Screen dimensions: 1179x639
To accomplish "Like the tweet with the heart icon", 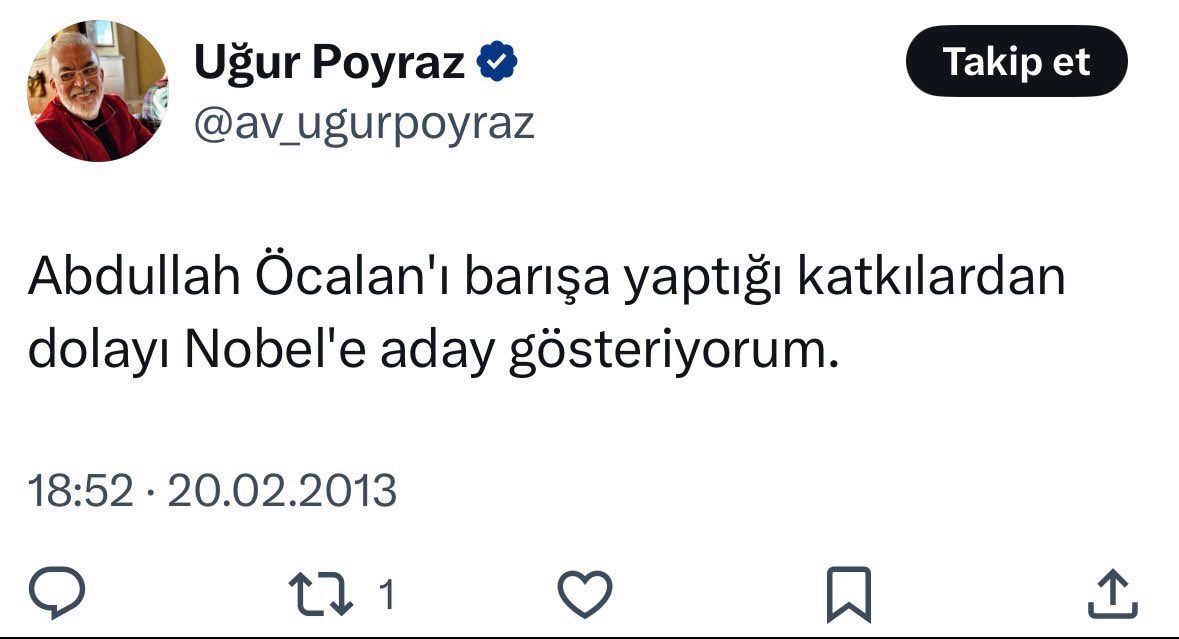I will pyautogui.click(x=585, y=594).
